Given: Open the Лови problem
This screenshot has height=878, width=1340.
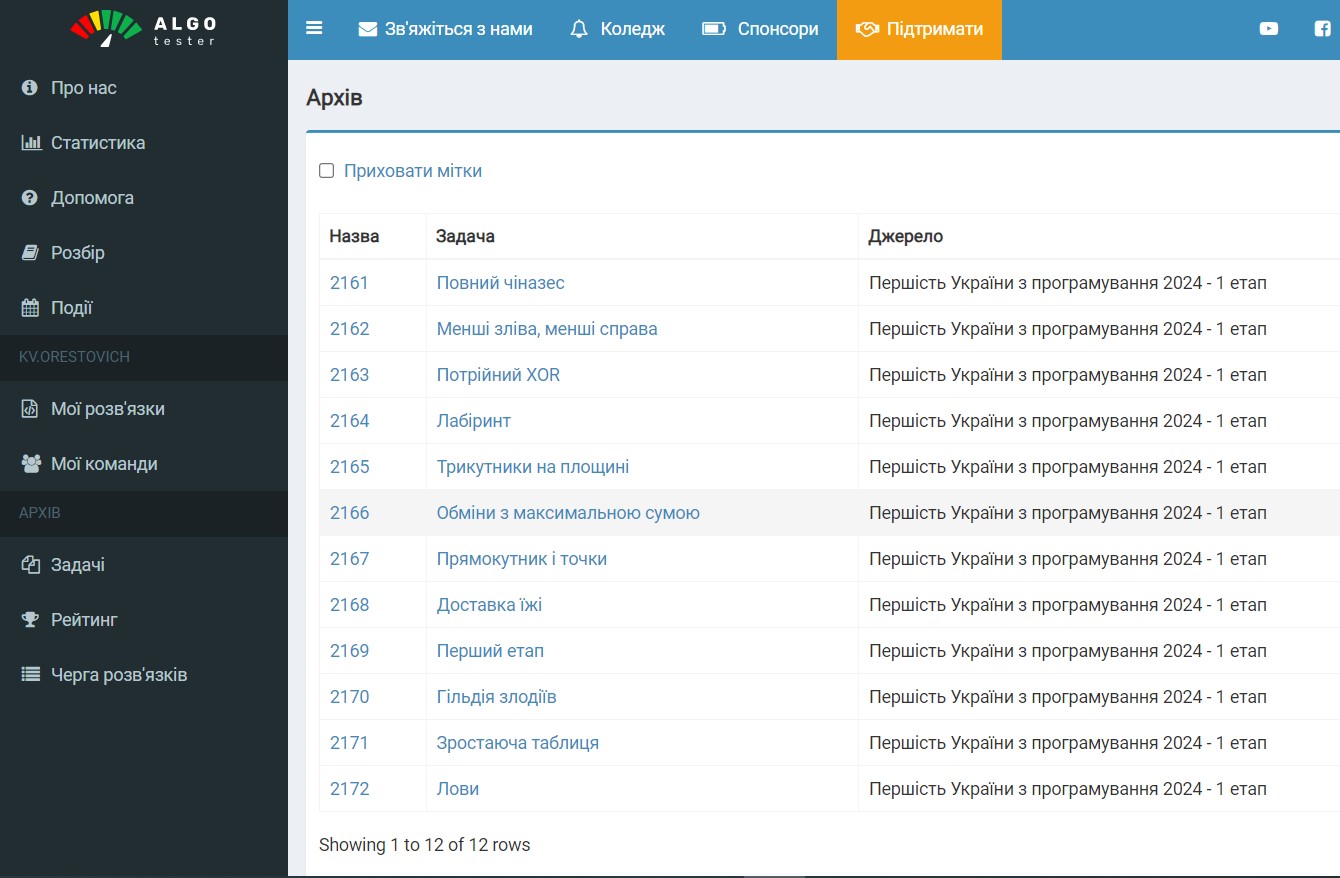Looking at the screenshot, I should (x=457, y=789).
